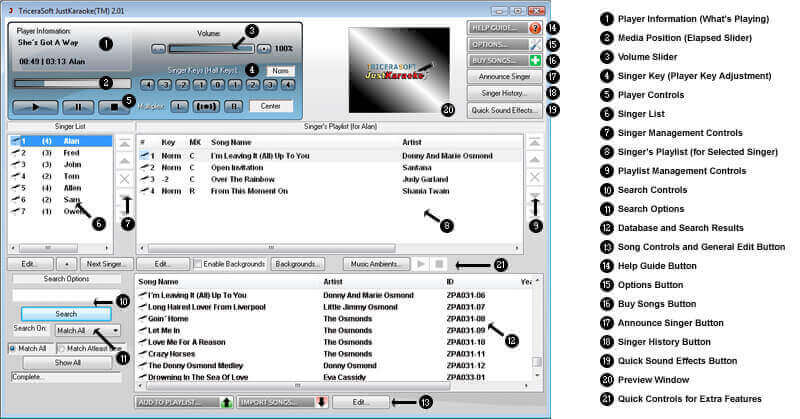
Task: Toggle Enable Backgrounds checkbox
Action: [x=198, y=264]
